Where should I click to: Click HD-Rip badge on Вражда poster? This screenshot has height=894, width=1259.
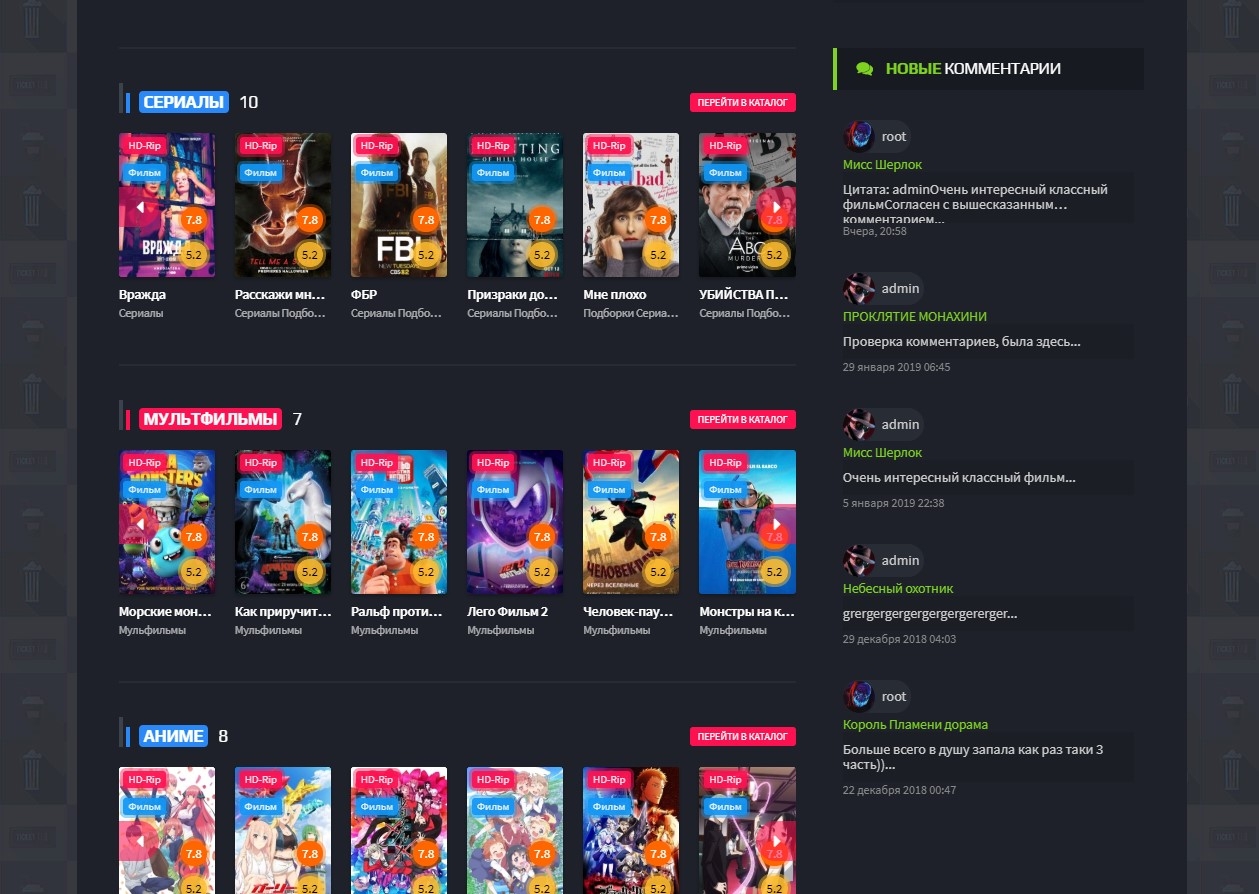pos(144,146)
